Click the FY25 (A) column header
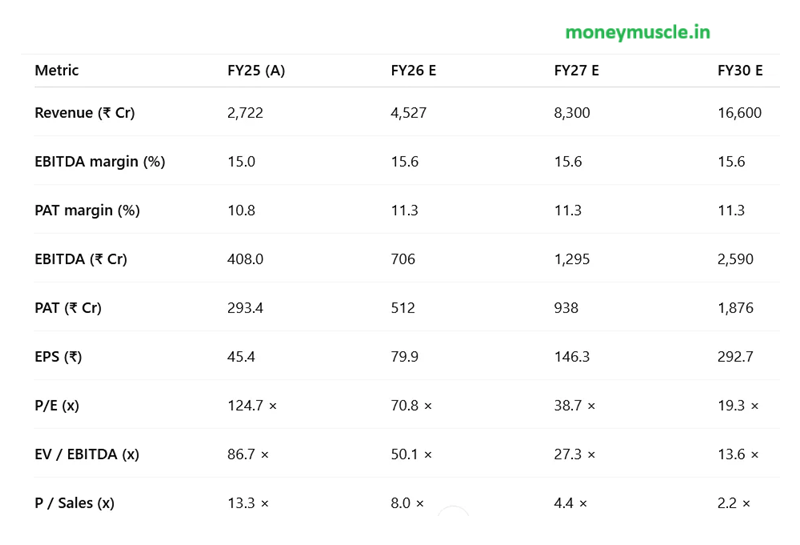 256,70
